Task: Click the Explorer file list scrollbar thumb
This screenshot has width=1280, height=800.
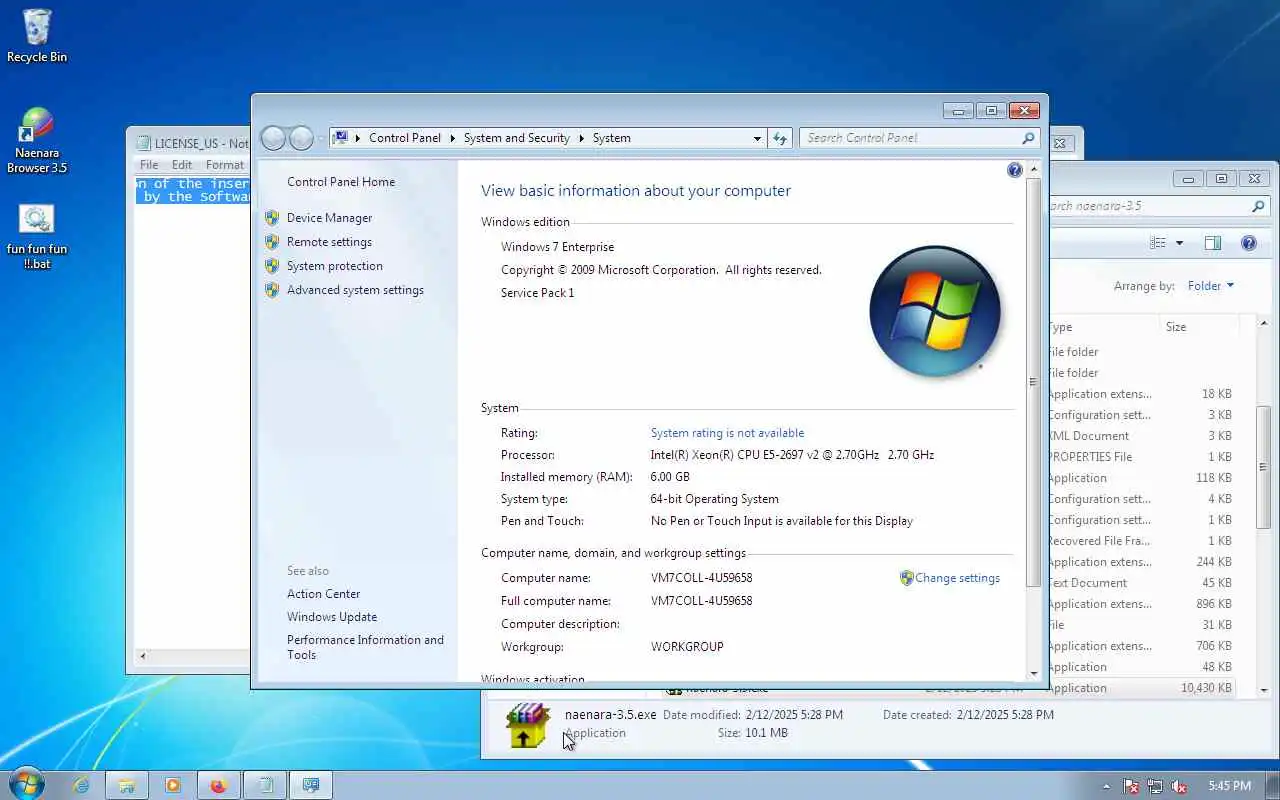Action: coord(1264,466)
